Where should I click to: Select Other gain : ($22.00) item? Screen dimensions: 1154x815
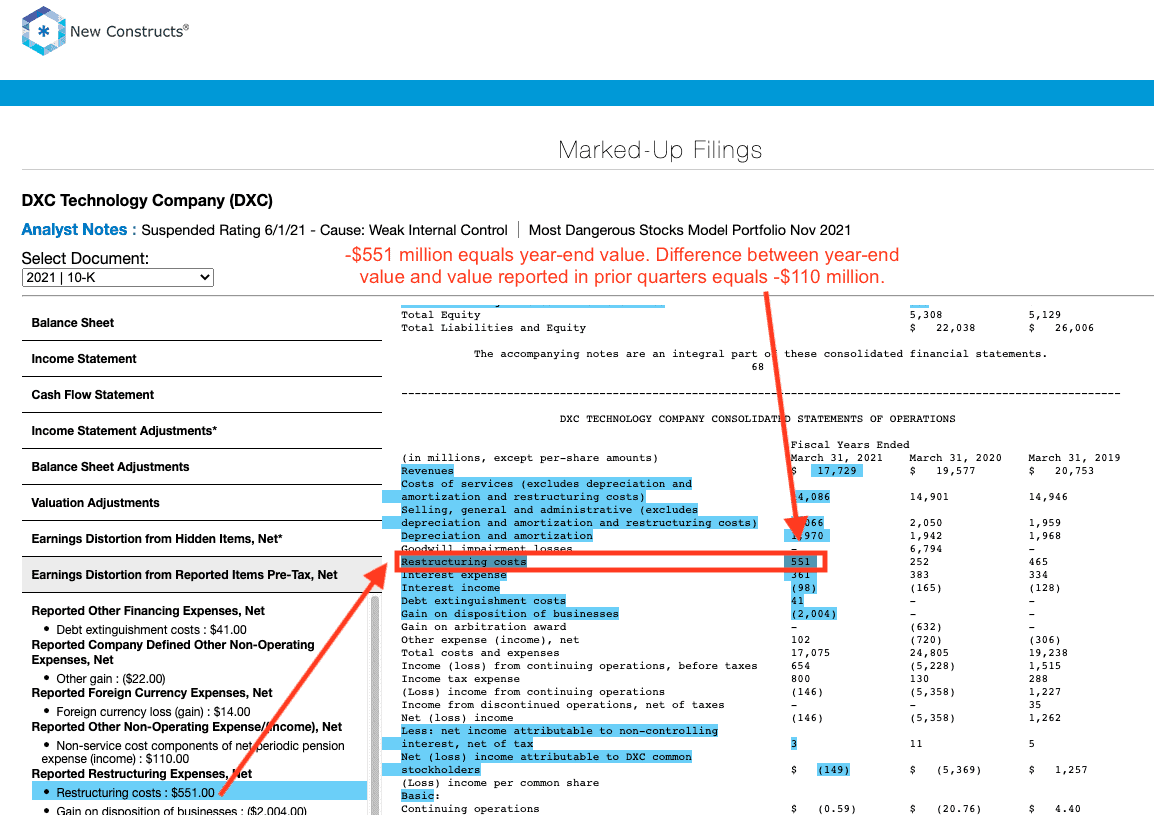[x=110, y=679]
